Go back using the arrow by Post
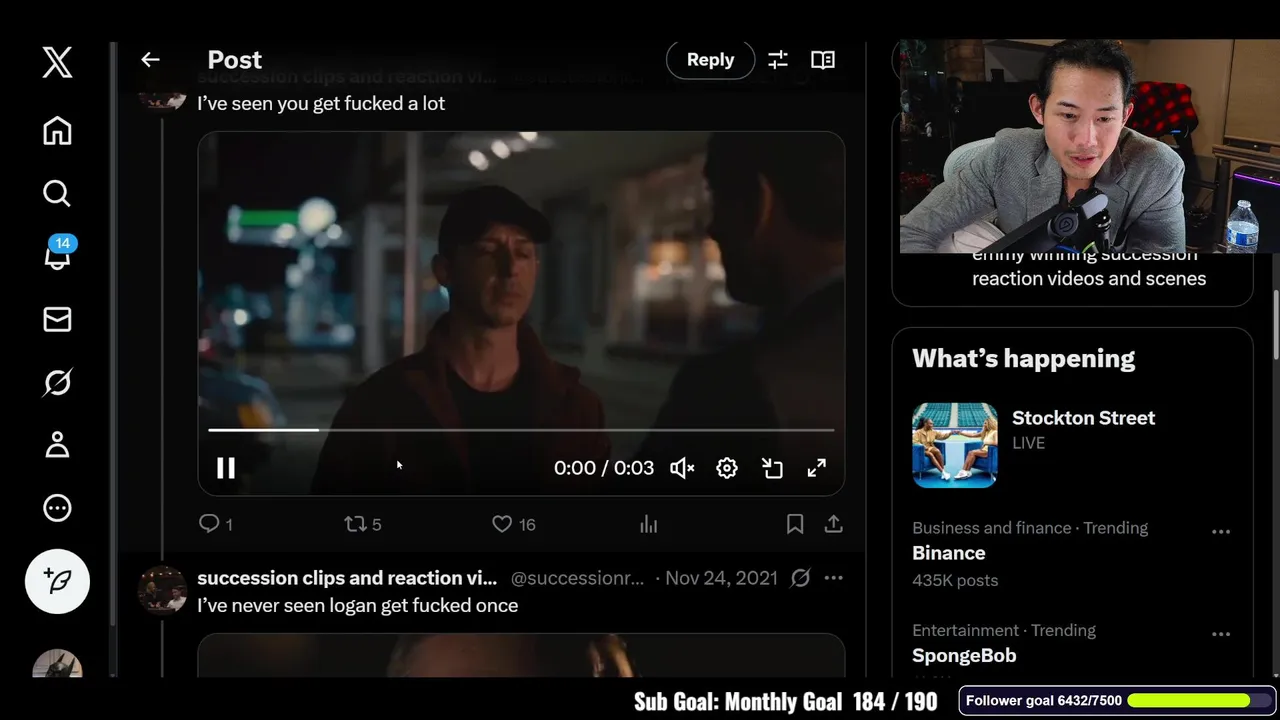The width and height of the screenshot is (1280, 720). 150,60
